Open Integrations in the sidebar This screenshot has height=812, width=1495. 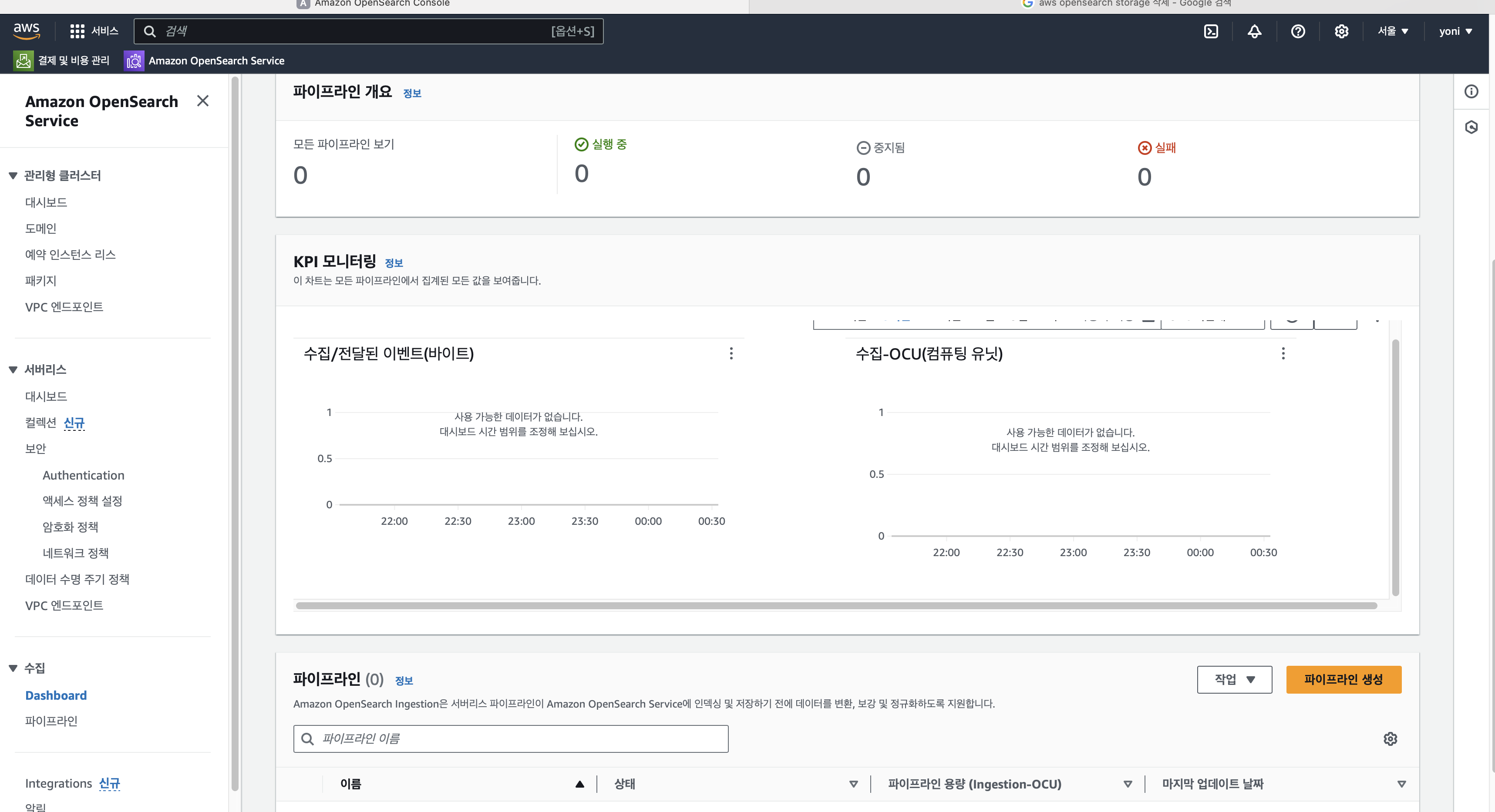click(59, 784)
